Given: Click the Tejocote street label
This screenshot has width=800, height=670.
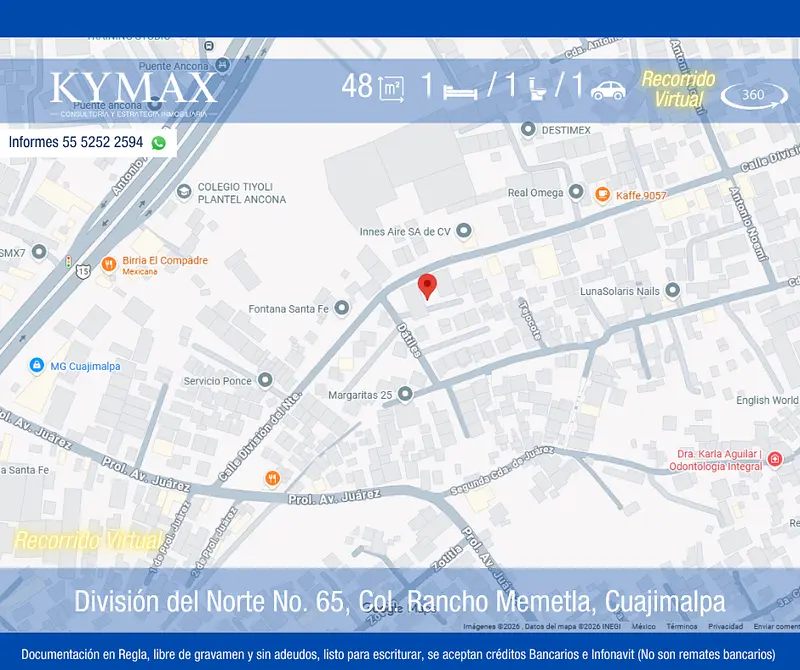Looking at the screenshot, I should [530, 320].
